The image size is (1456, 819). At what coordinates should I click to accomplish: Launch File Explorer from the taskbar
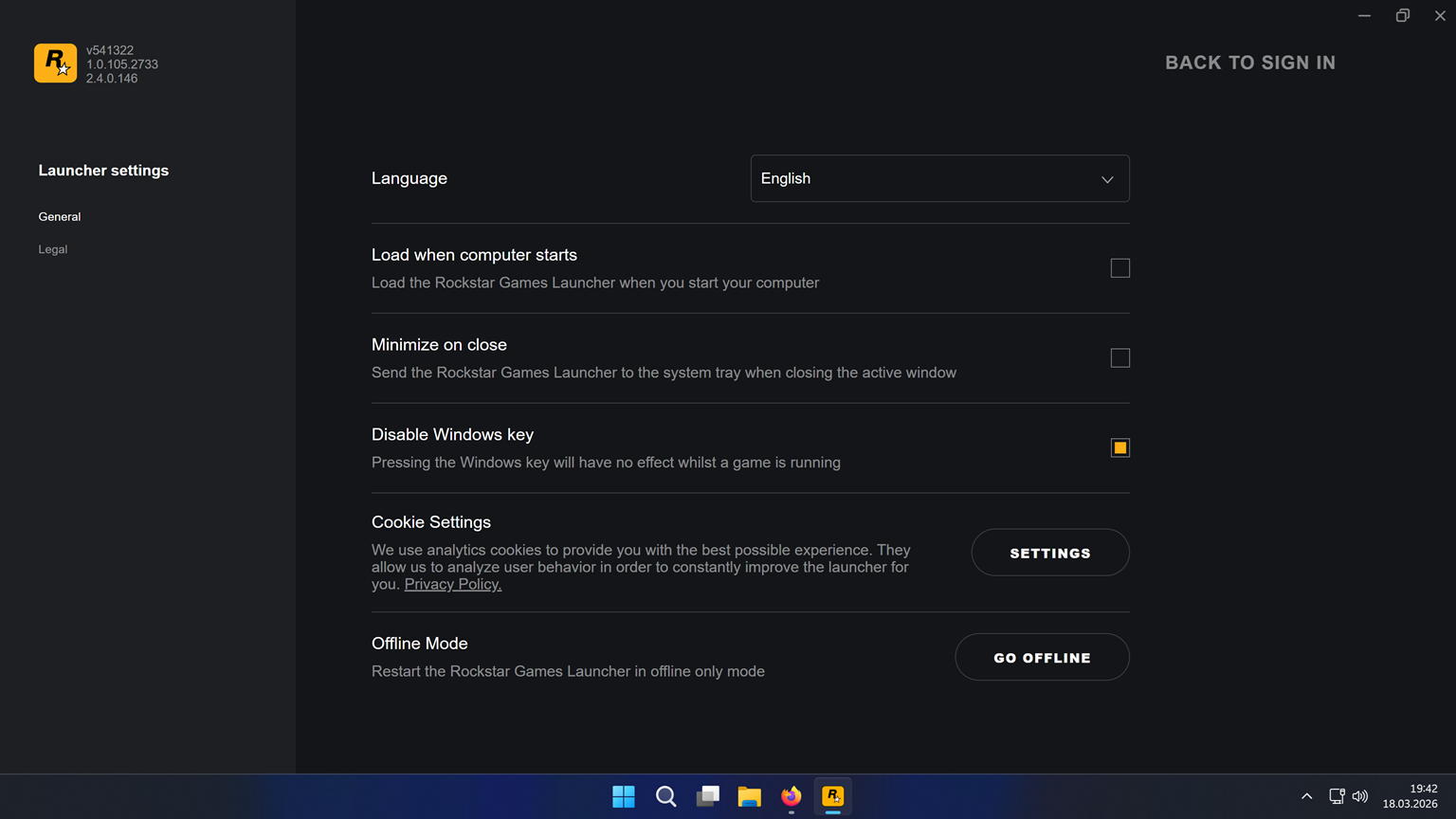(750, 796)
